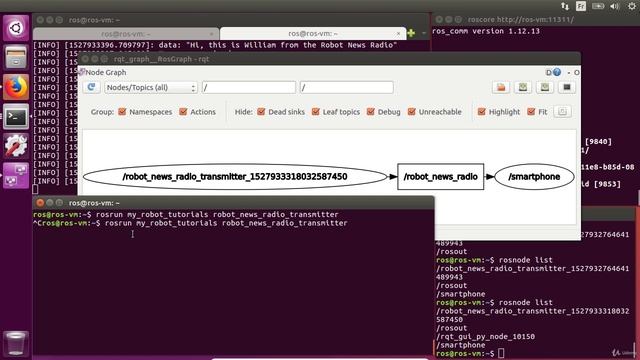Open the Terminal dock icon

pos(16,117)
